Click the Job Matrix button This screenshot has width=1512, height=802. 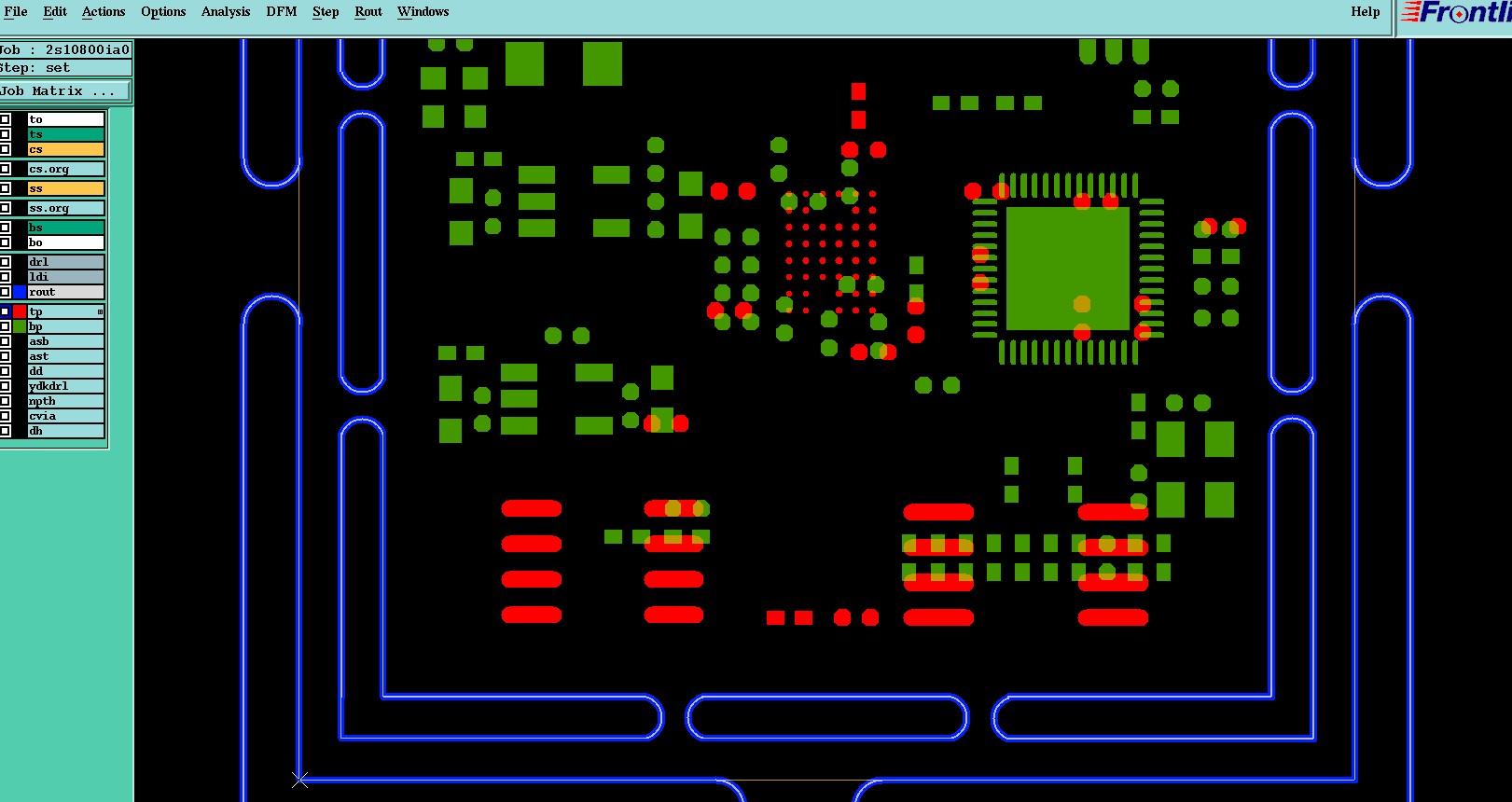(65, 90)
